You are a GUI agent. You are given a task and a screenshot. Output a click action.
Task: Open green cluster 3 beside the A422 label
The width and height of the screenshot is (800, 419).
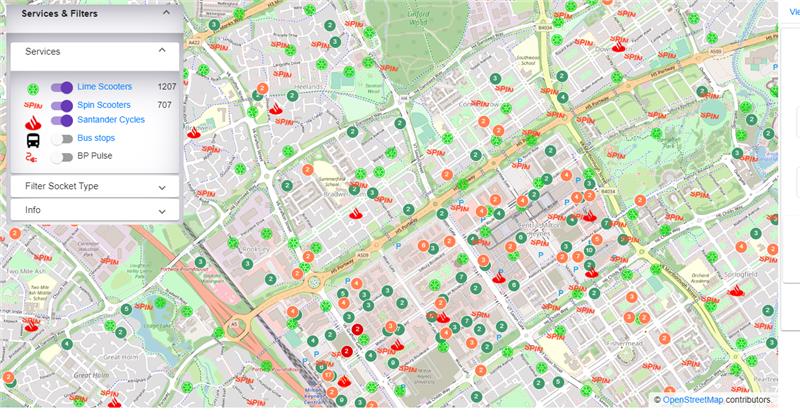[x=214, y=24]
